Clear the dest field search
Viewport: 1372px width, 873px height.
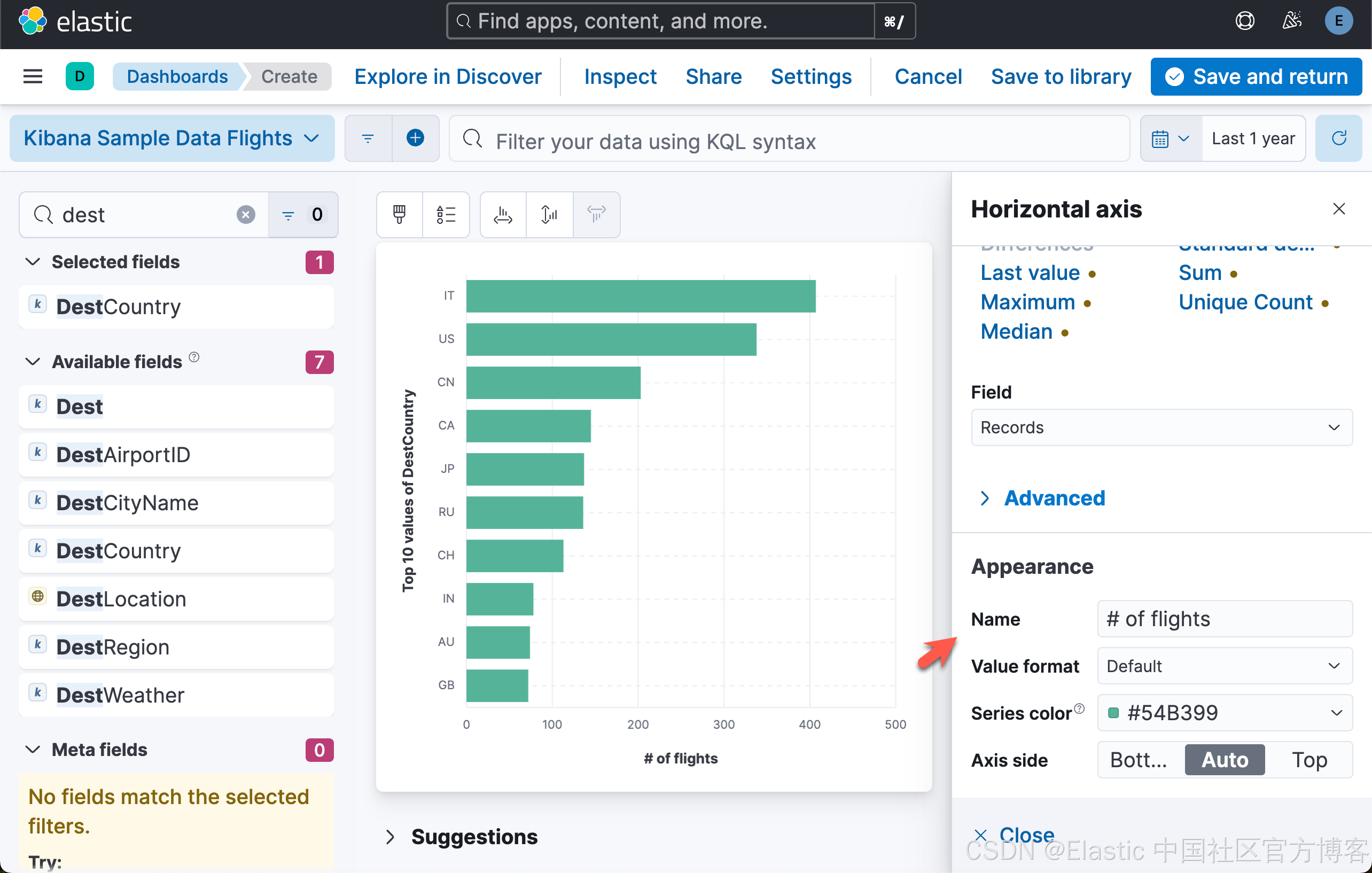pos(246,214)
